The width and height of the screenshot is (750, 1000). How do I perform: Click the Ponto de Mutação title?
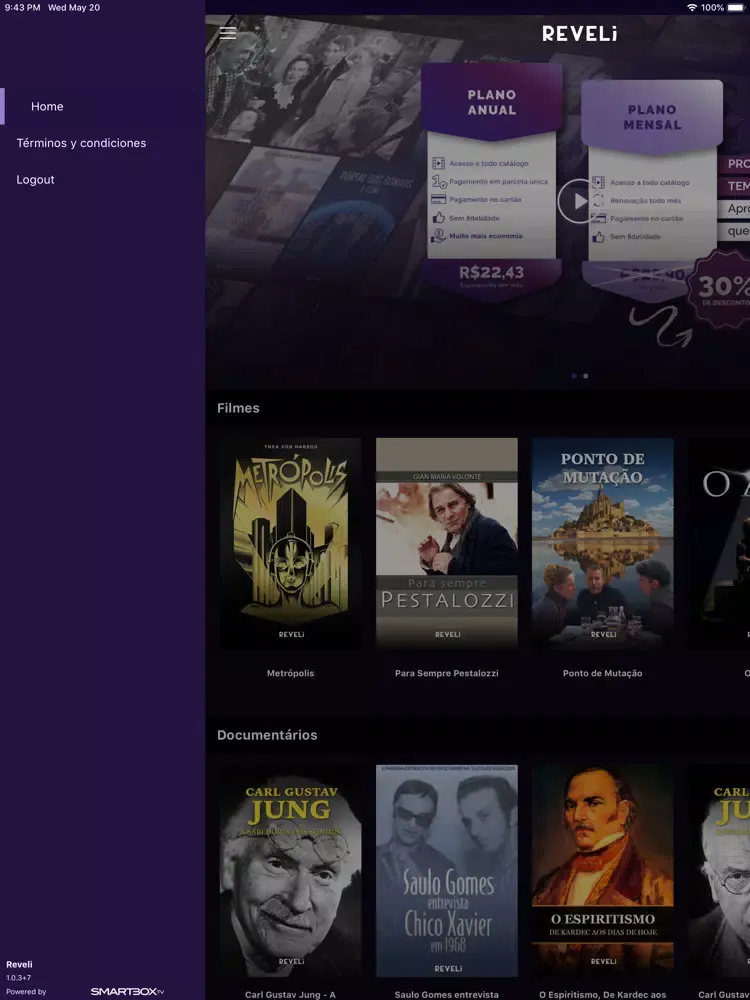click(603, 673)
